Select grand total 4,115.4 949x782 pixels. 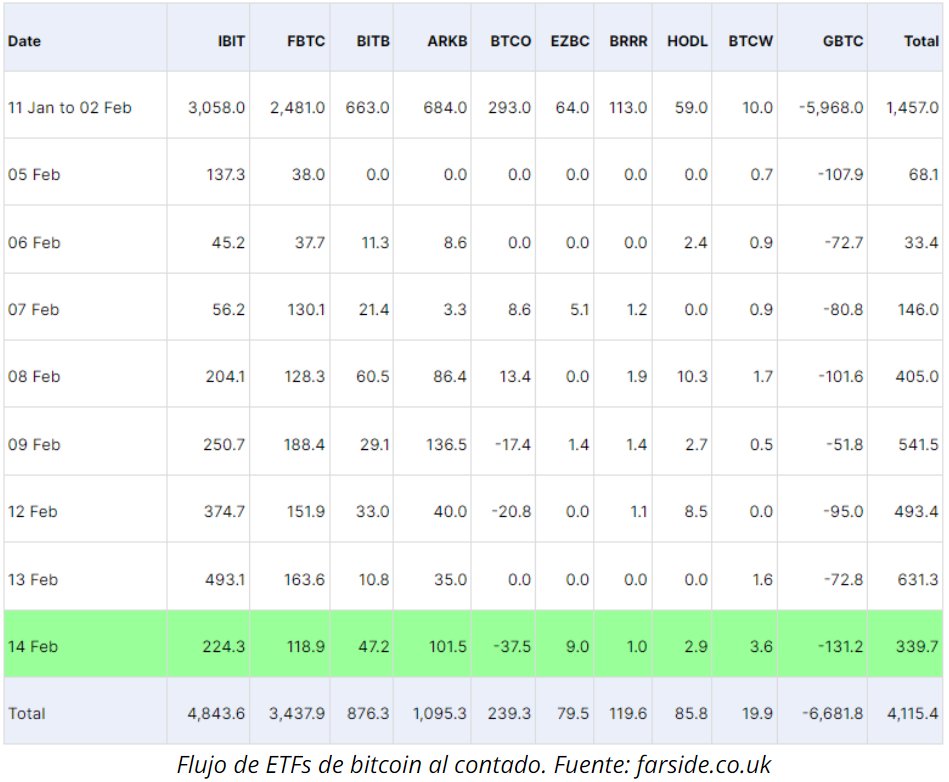click(913, 714)
